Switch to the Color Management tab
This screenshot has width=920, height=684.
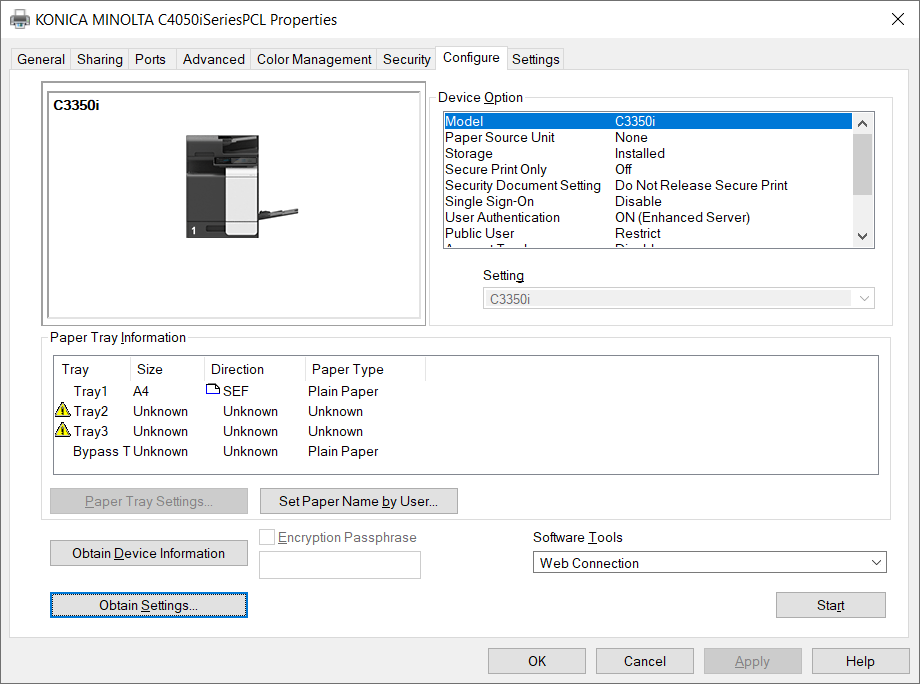314,59
